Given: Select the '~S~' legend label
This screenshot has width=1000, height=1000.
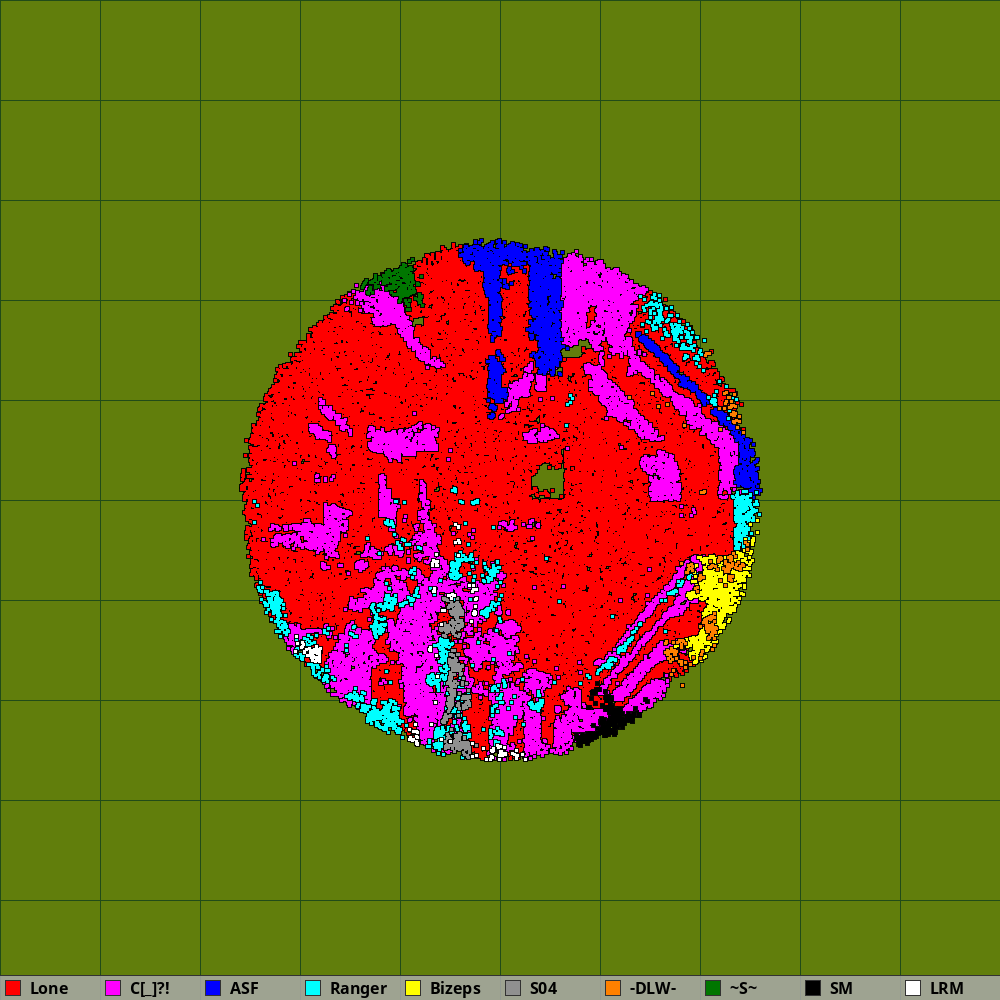Looking at the screenshot, I should (x=744, y=989).
